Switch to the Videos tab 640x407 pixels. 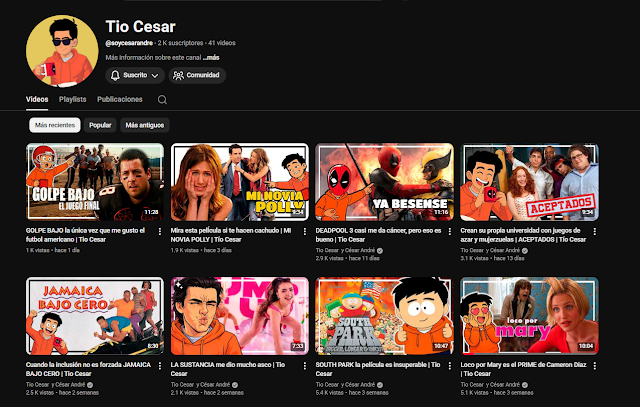pos(37,99)
